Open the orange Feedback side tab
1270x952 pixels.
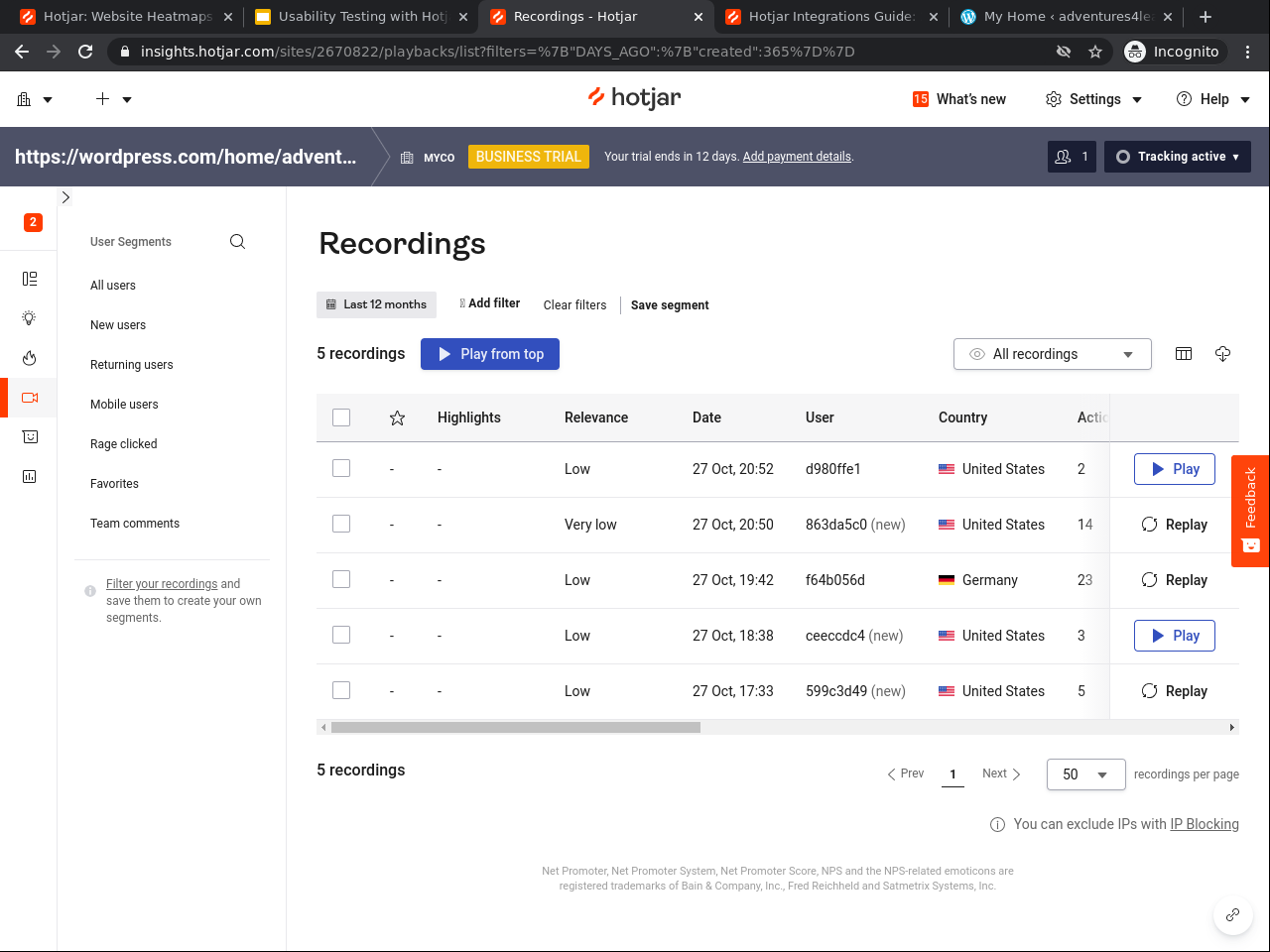1250,511
